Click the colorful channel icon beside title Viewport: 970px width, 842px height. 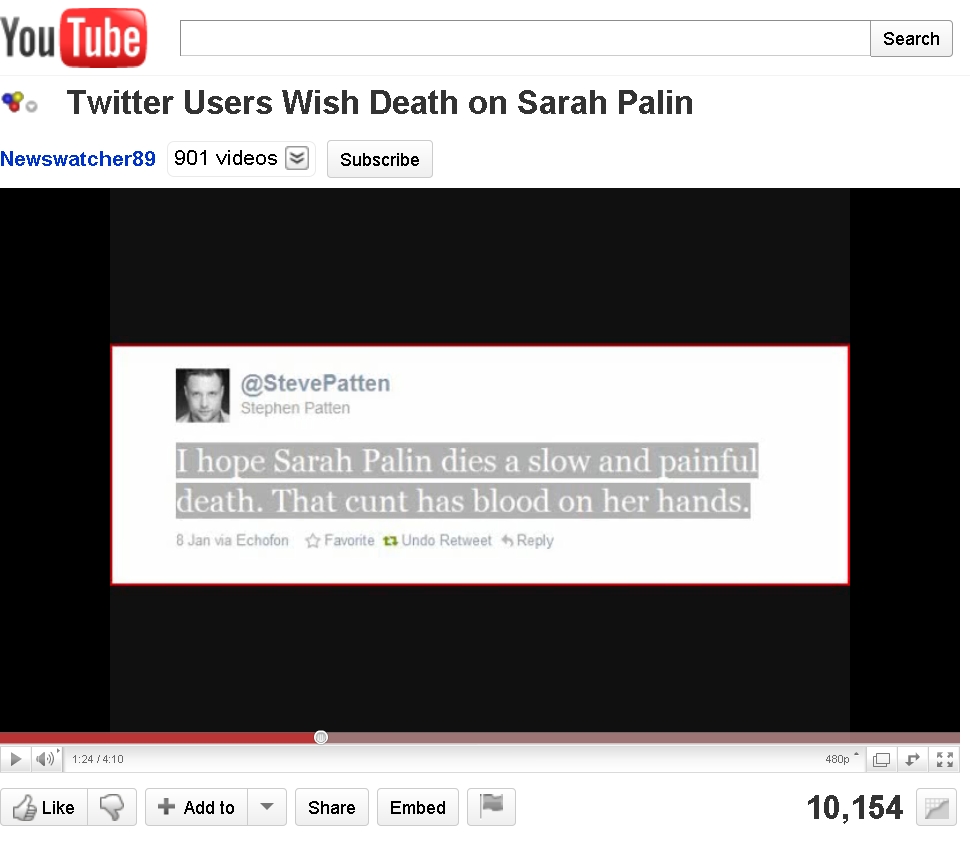(x=19, y=103)
